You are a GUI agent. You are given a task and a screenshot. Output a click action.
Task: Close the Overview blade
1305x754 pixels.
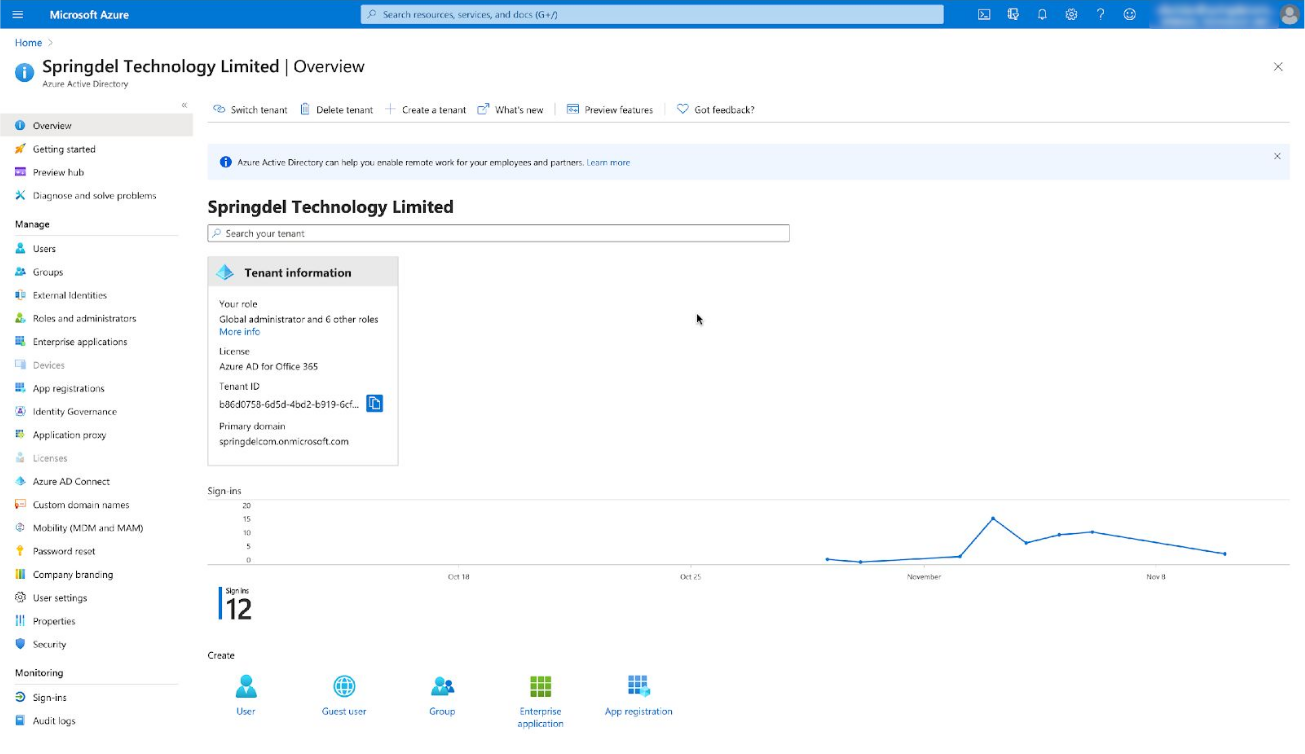1278,67
